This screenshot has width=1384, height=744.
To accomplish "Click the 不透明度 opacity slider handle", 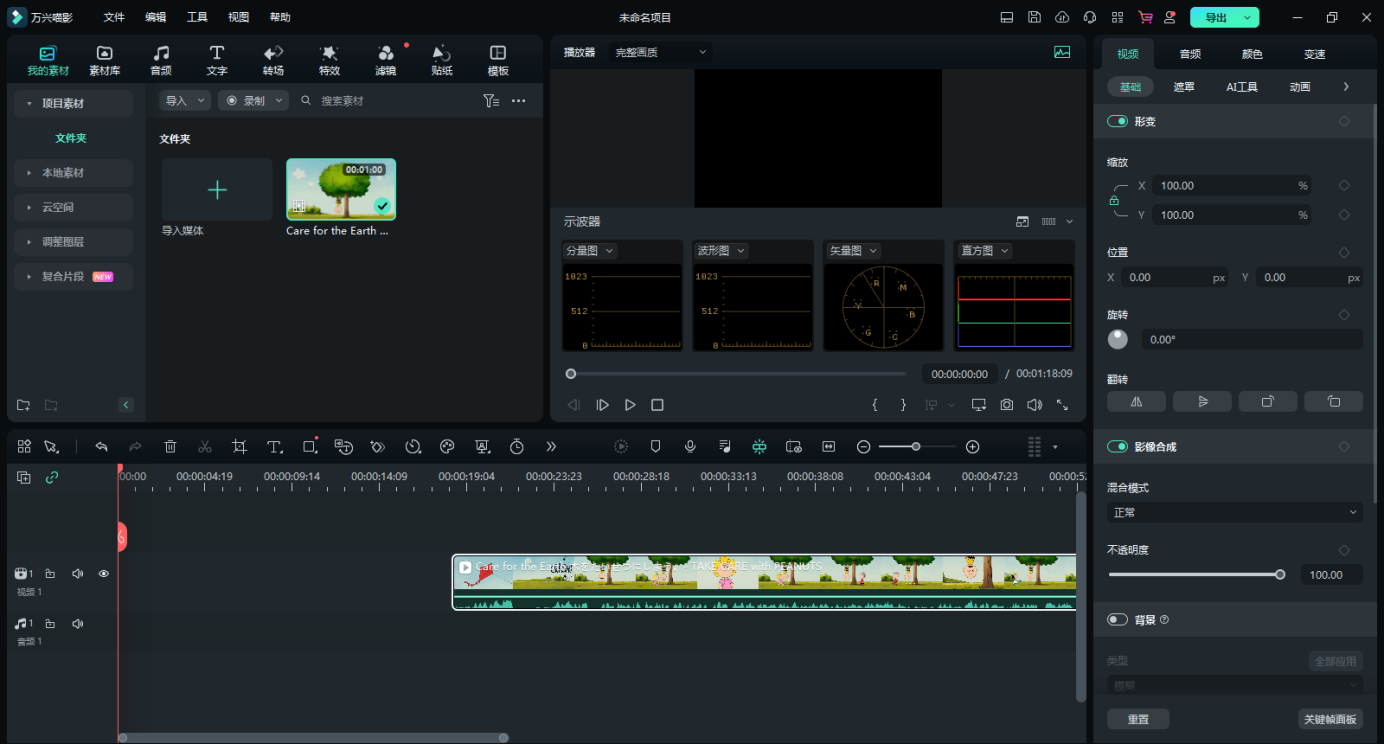I will click(1280, 574).
